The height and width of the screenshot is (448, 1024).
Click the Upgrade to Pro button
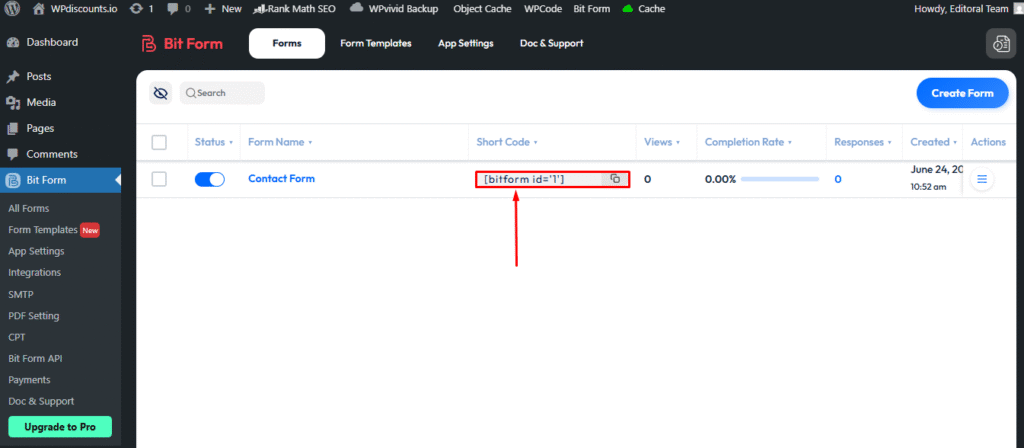(x=60, y=427)
